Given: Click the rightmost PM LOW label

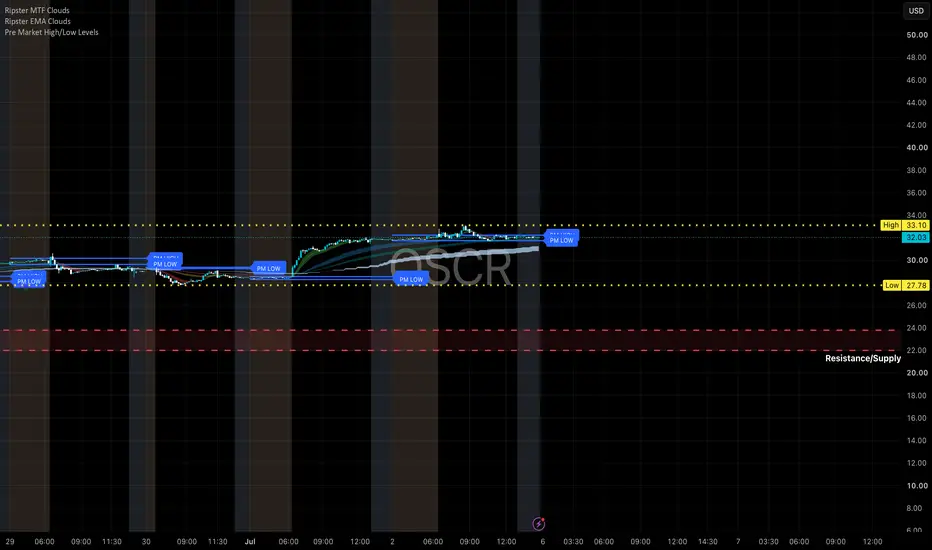Looking at the screenshot, I should point(562,240).
